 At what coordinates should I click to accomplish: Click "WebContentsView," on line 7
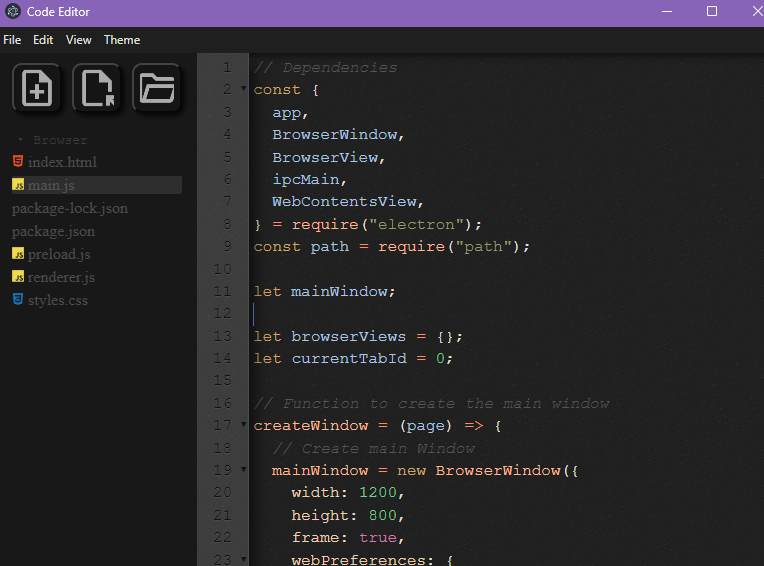click(x=348, y=202)
